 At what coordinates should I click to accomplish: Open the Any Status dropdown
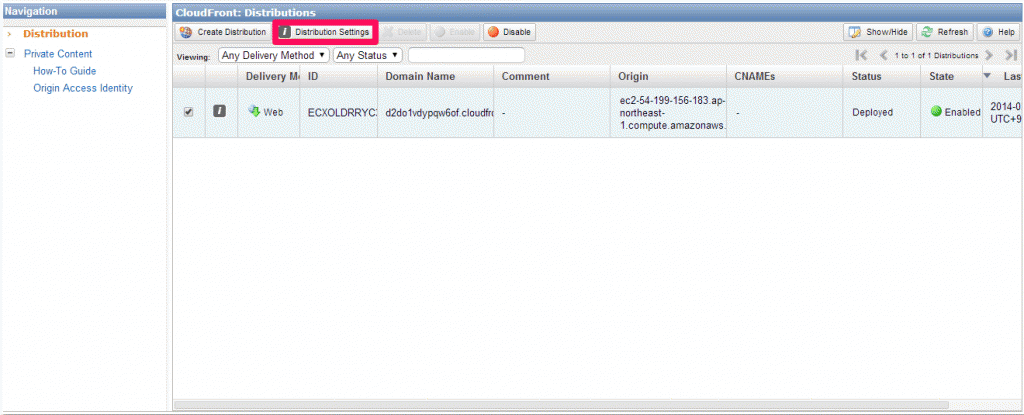click(x=368, y=56)
